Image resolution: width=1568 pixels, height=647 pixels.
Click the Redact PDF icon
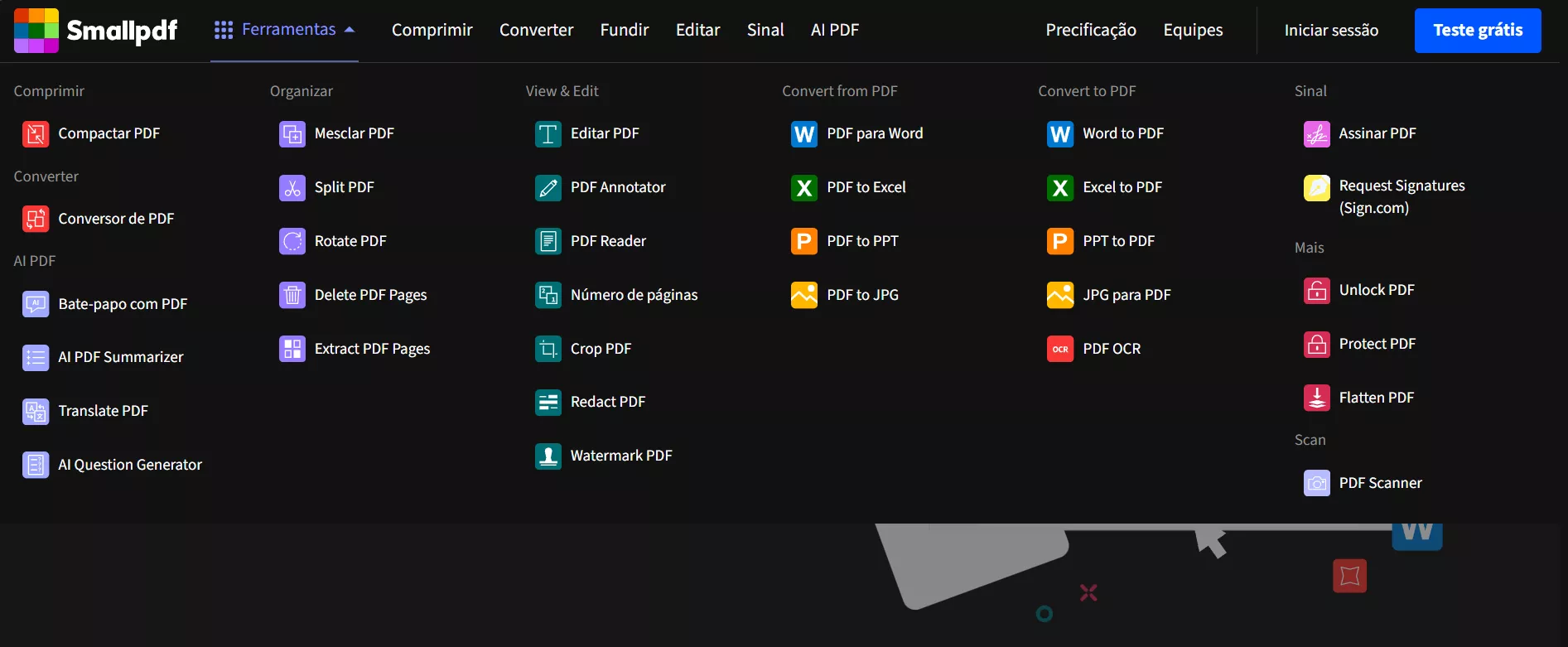coord(548,403)
